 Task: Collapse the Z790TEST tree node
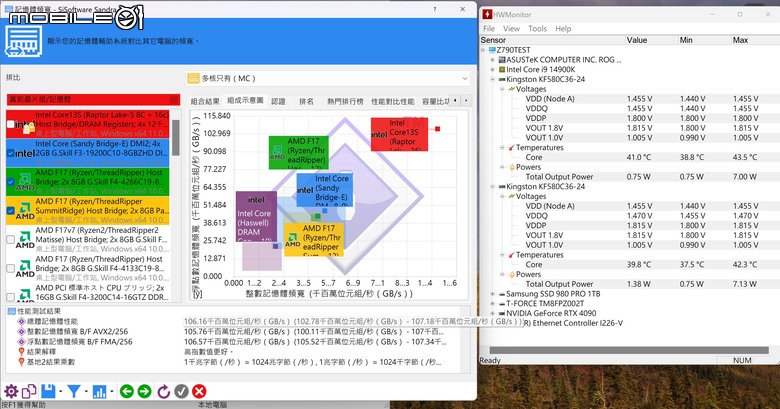[483, 50]
